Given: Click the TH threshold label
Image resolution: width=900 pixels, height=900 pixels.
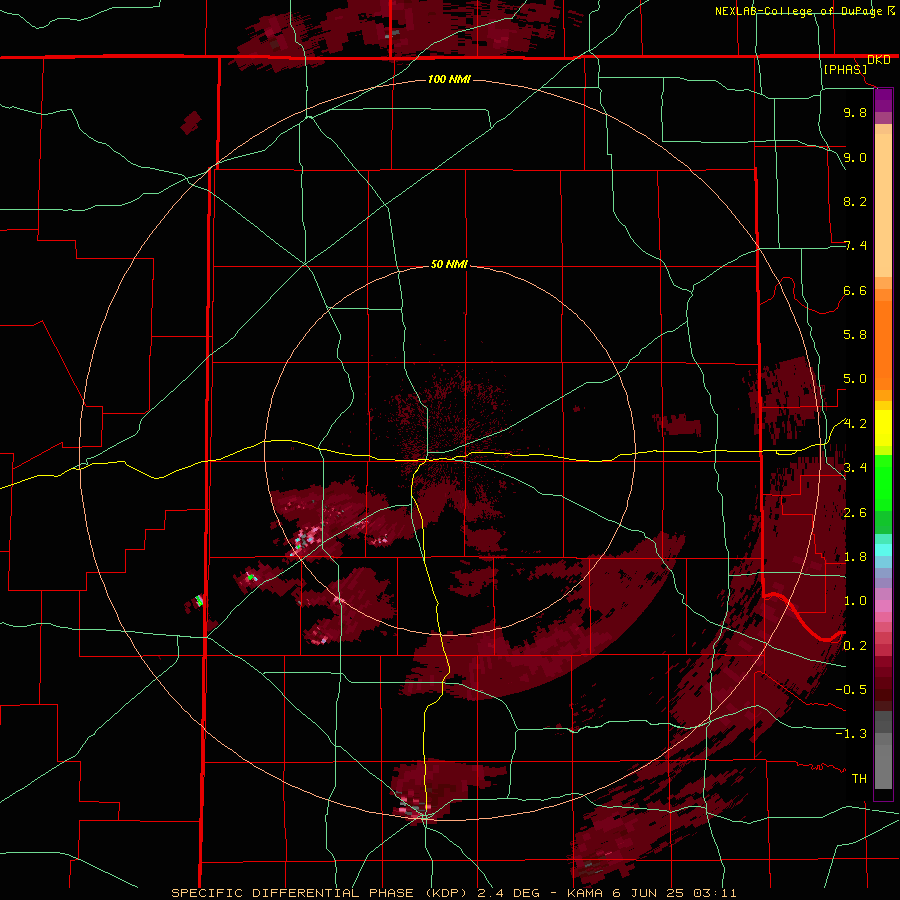Looking at the screenshot, I should [859, 779].
